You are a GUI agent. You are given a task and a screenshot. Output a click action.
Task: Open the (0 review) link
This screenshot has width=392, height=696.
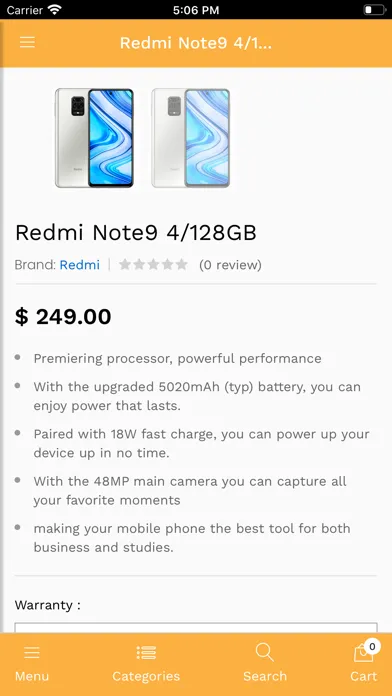230,265
